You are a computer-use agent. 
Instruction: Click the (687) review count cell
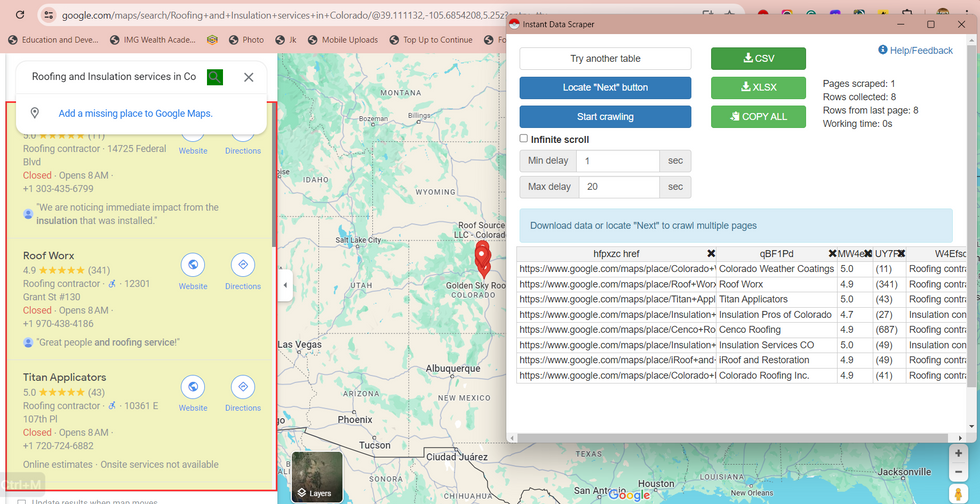tap(889, 330)
